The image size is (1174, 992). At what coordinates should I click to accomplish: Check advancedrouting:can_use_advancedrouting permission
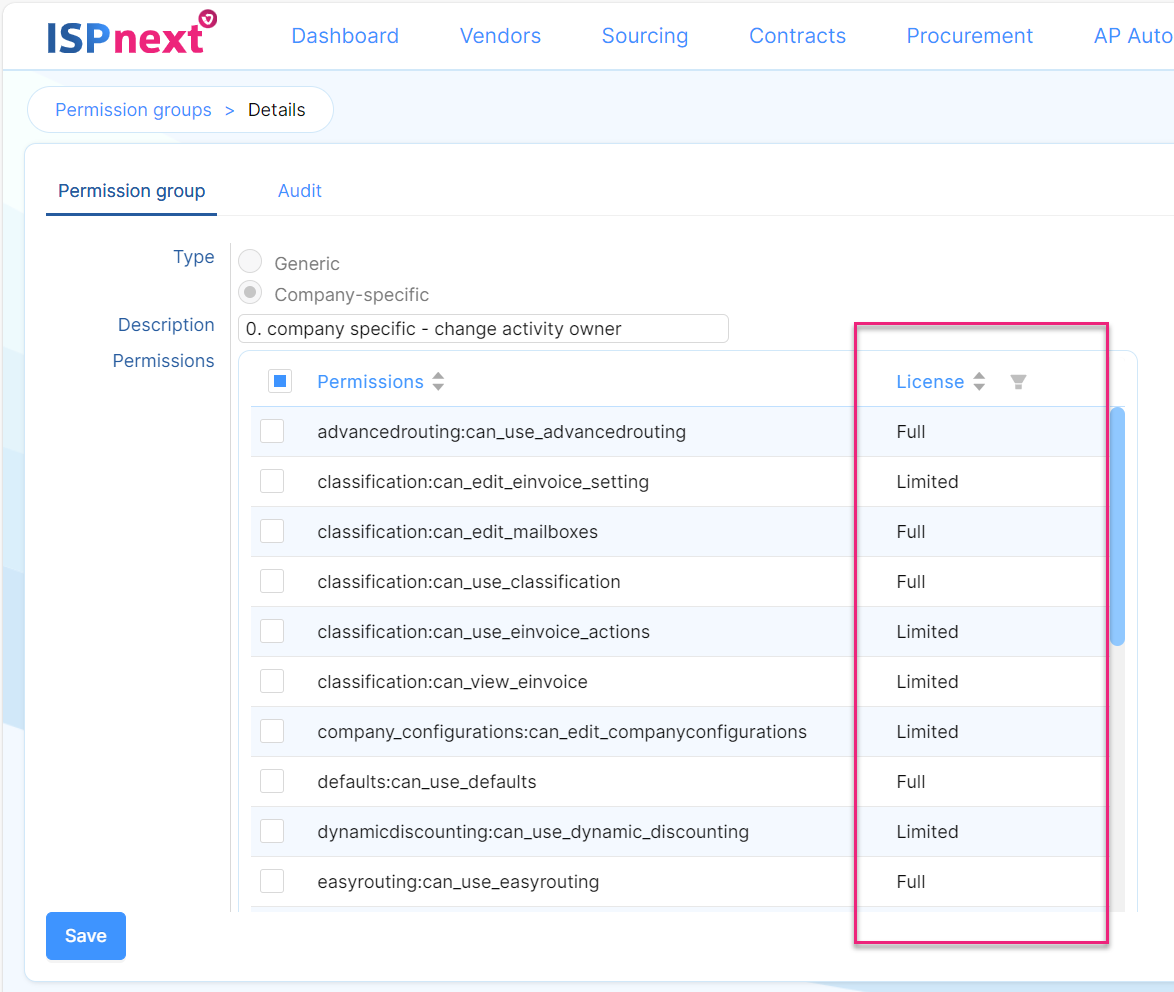[272, 431]
